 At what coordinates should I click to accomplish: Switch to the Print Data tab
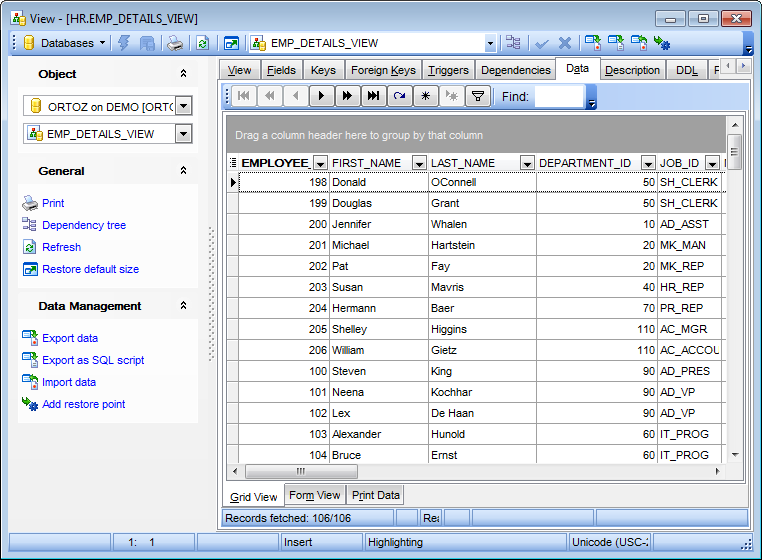pyautogui.click(x=376, y=495)
